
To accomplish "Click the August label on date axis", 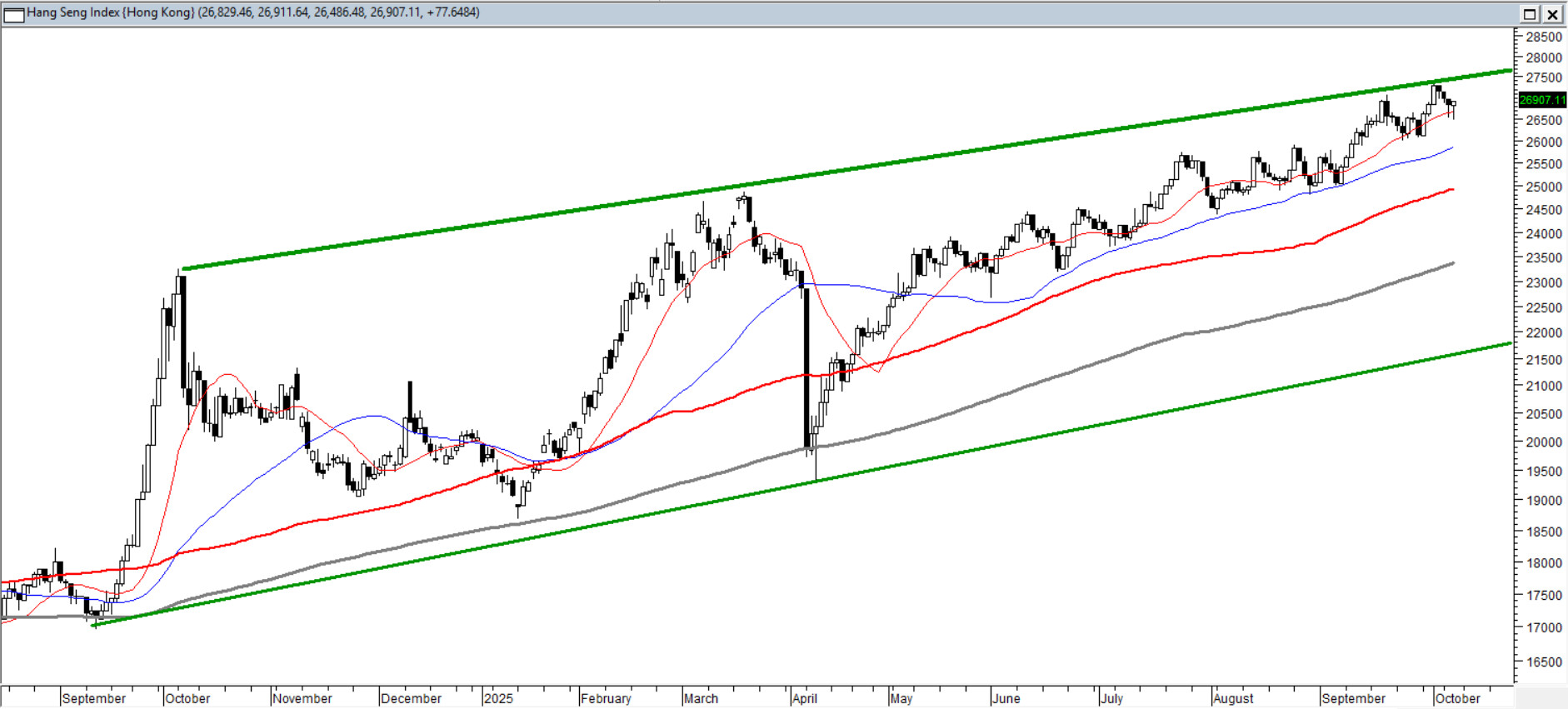I will point(1233,698).
